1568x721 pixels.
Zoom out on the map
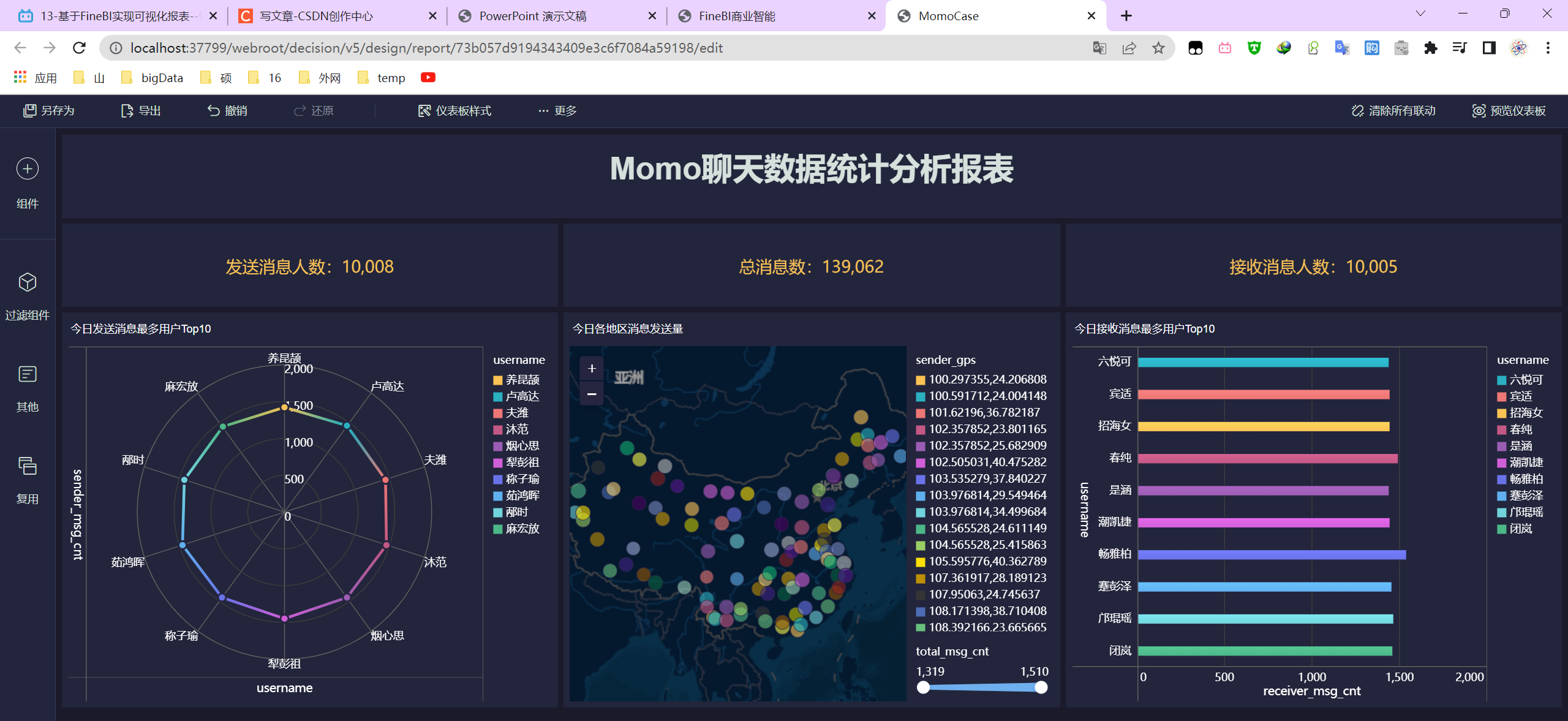click(x=592, y=394)
